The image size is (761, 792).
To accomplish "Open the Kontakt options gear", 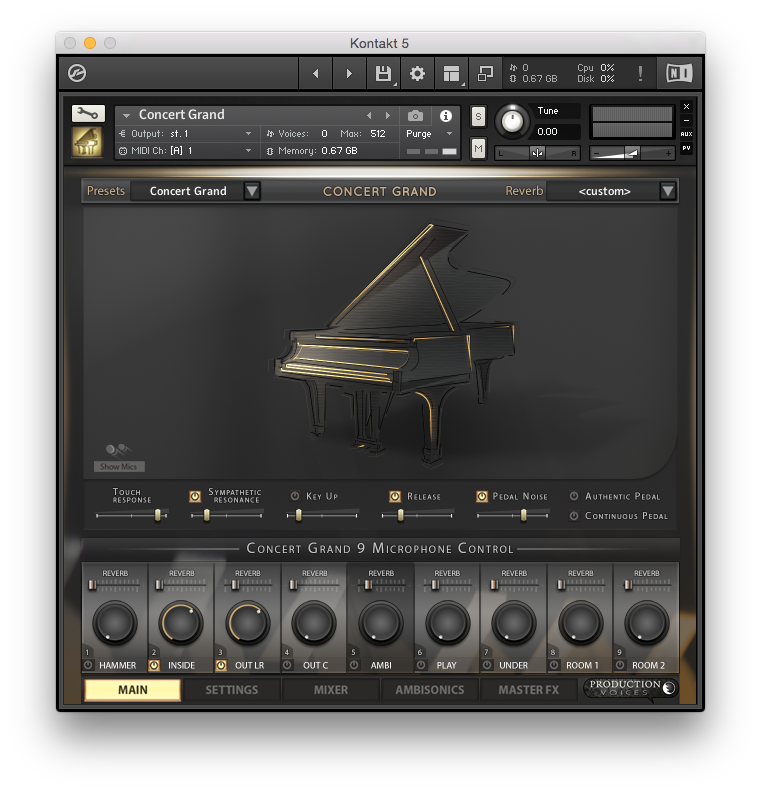I will [x=417, y=74].
